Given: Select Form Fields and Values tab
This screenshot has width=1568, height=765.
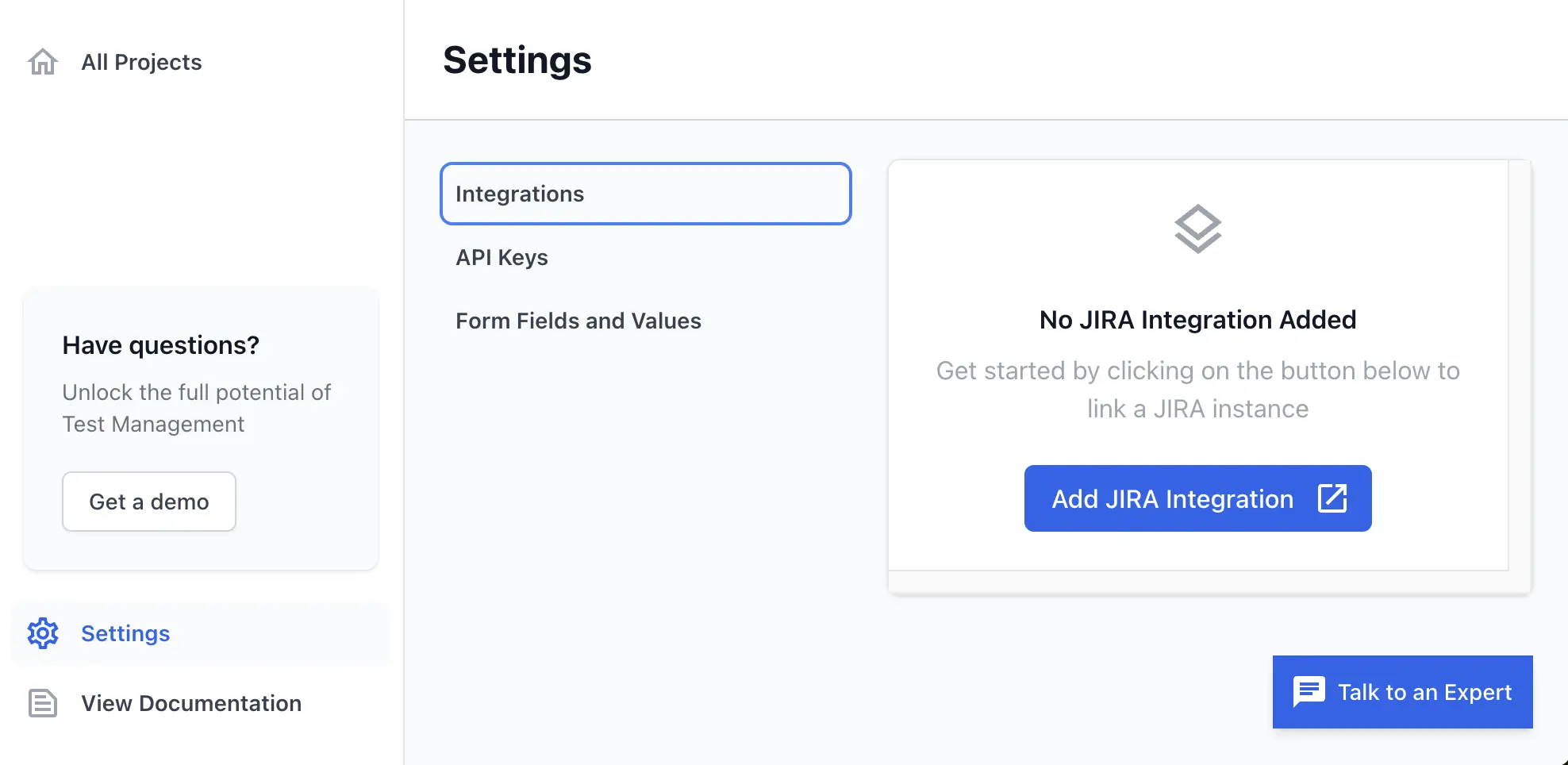Looking at the screenshot, I should (x=578, y=321).
